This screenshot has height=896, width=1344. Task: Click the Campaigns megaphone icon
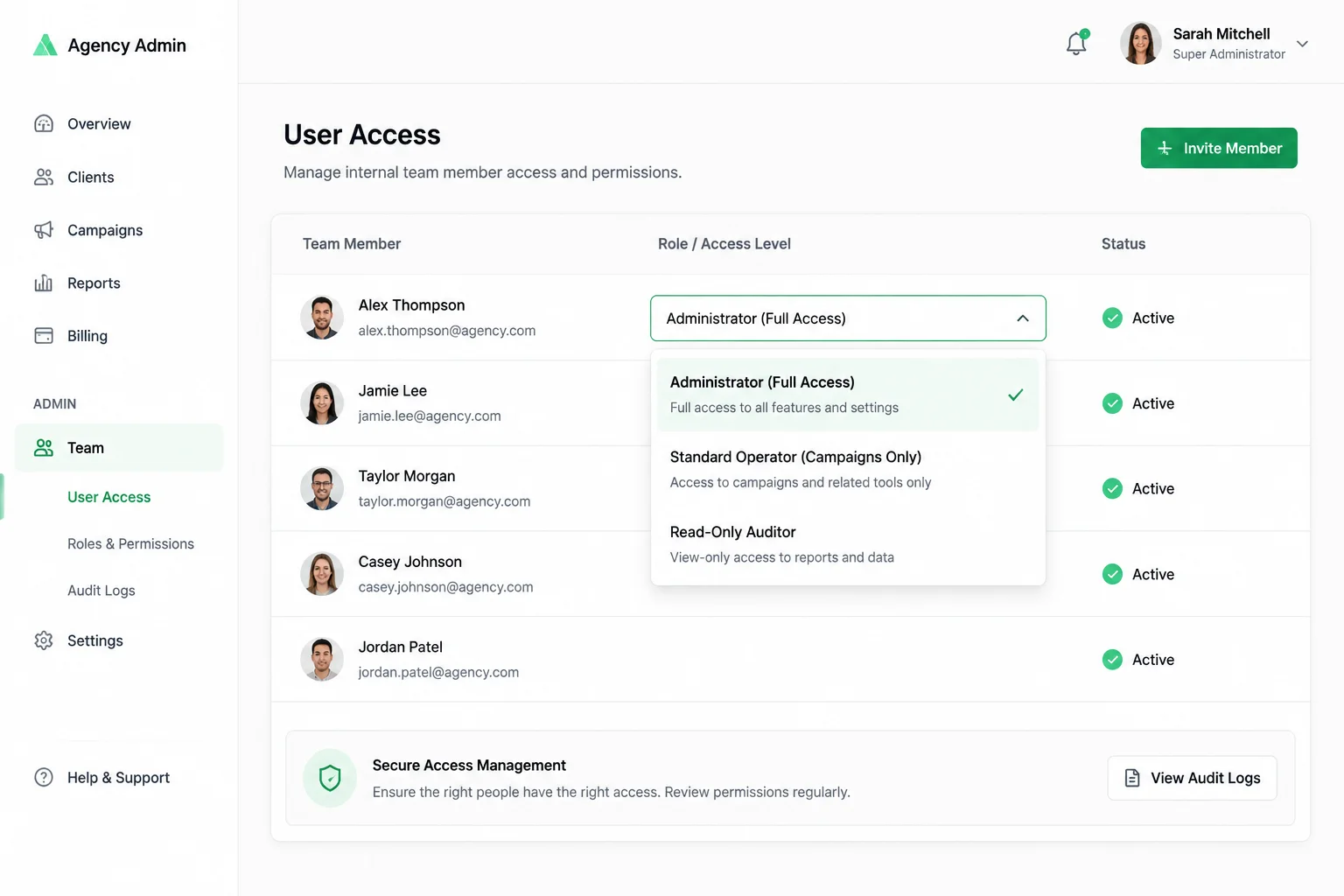pyautogui.click(x=44, y=230)
